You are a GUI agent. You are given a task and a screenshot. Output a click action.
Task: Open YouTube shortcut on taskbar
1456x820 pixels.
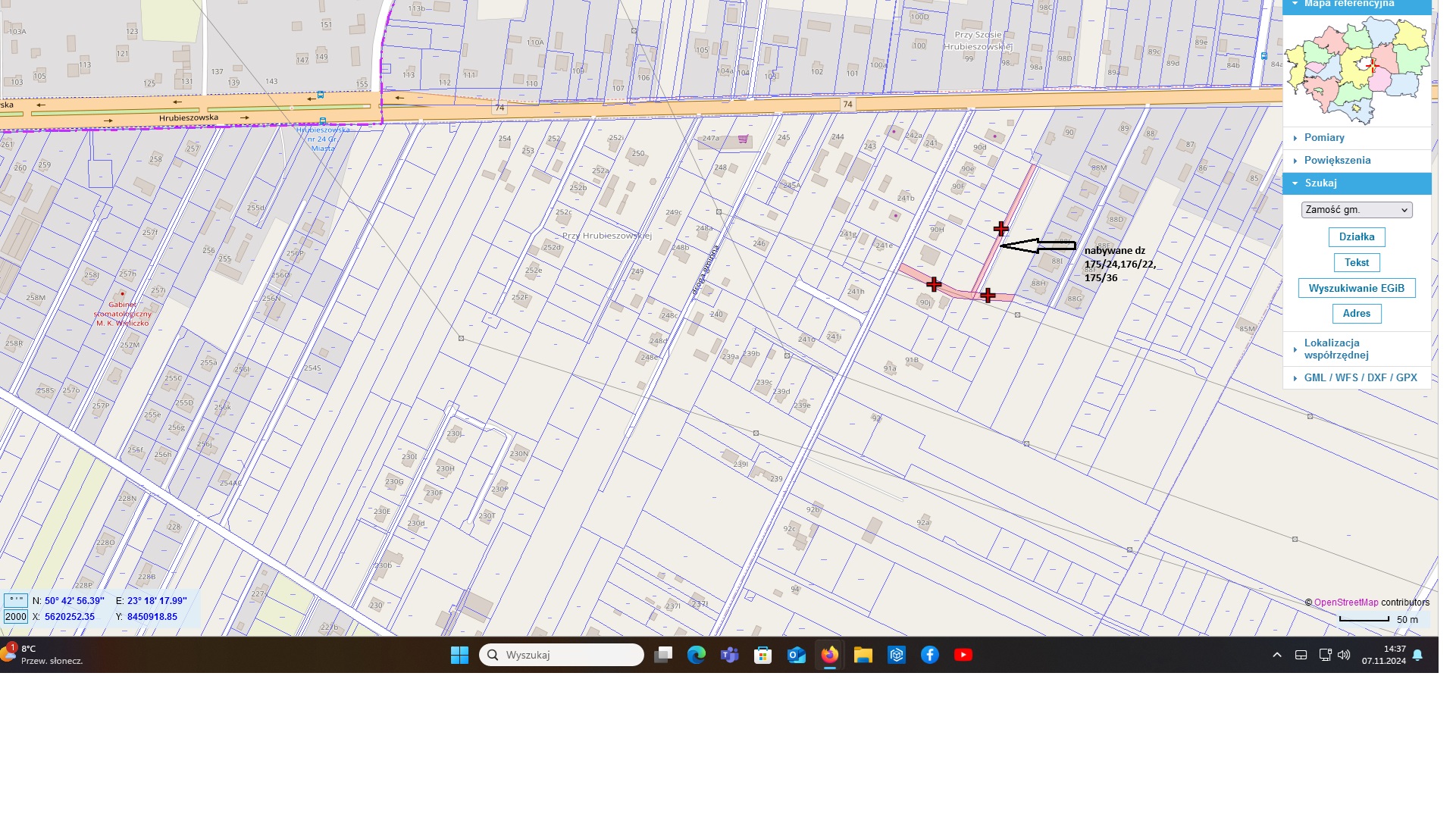click(963, 655)
